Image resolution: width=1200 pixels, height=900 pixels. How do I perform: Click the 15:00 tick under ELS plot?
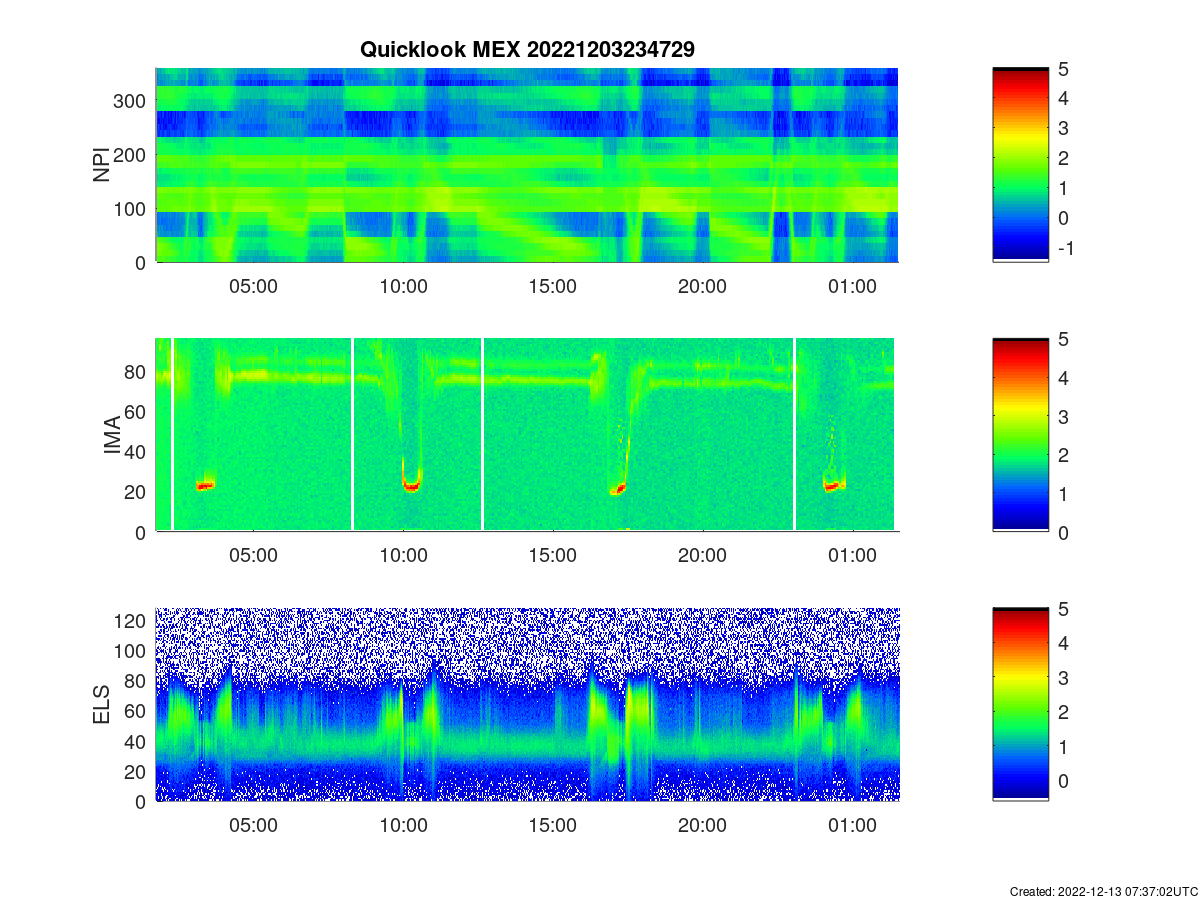pos(553,825)
